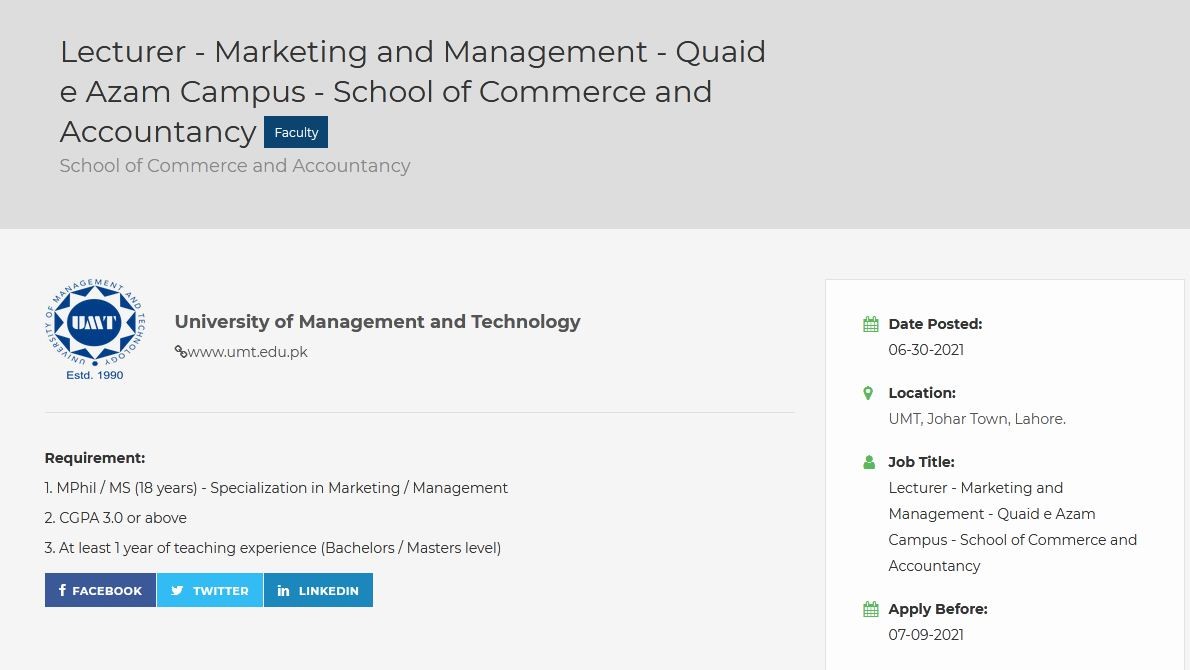Viewport: 1190px width, 670px height.
Task: Click the Requirement heading
Action: click(x=95, y=458)
